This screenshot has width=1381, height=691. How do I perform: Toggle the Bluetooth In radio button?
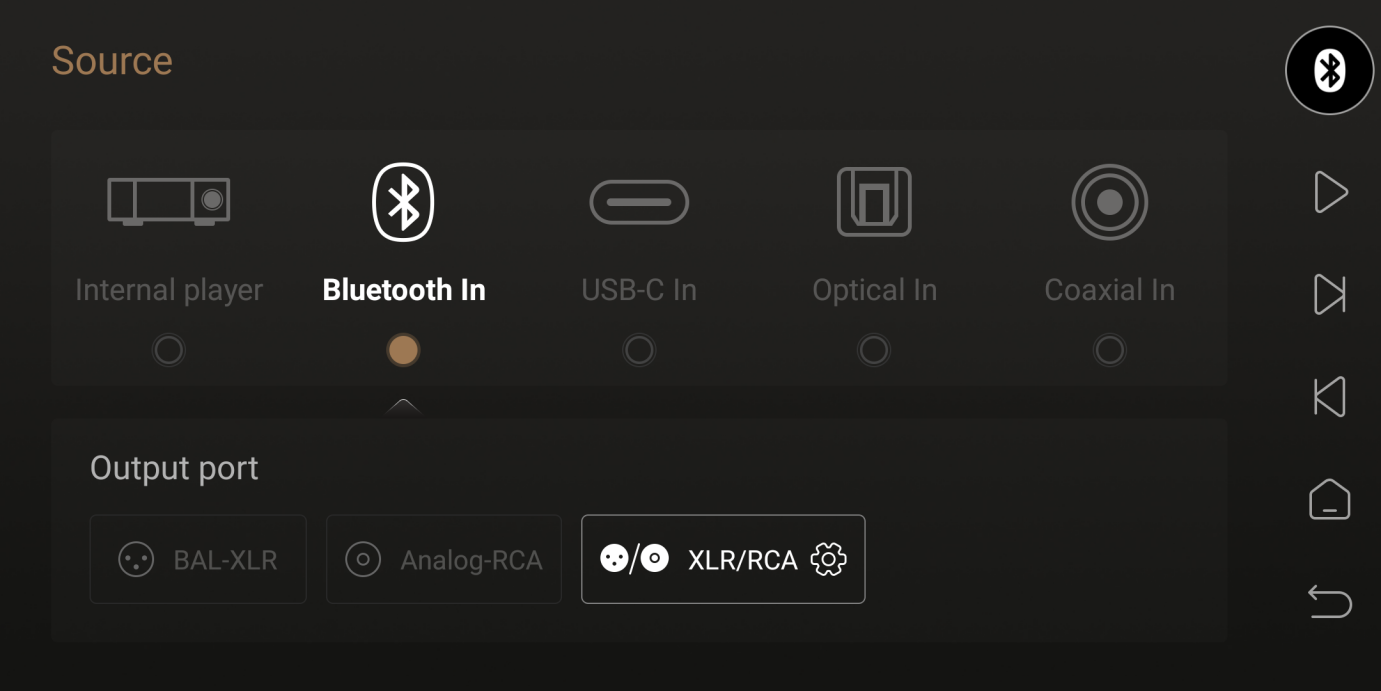coord(403,350)
